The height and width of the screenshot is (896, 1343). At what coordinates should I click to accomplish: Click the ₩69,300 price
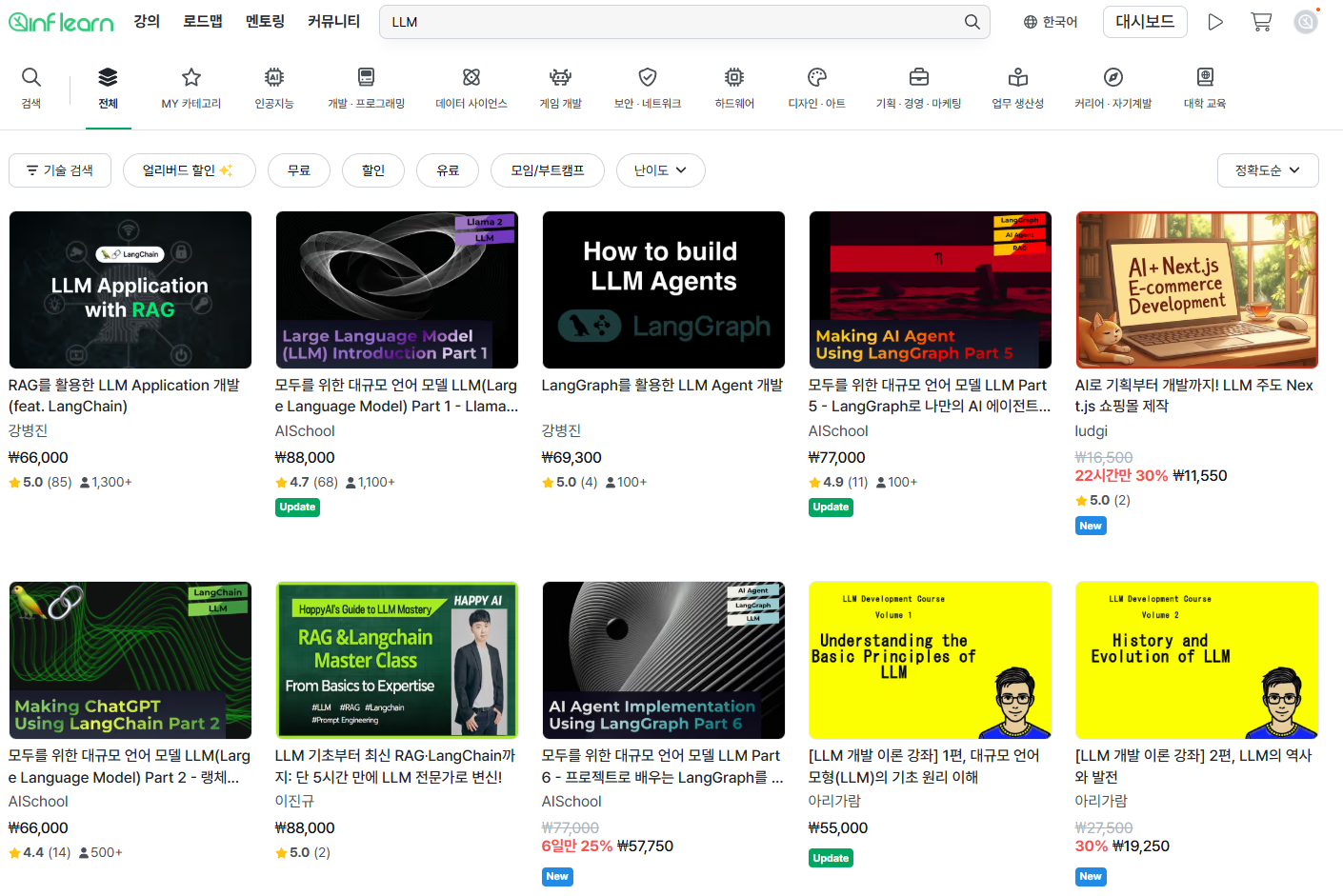pyautogui.click(x=571, y=457)
